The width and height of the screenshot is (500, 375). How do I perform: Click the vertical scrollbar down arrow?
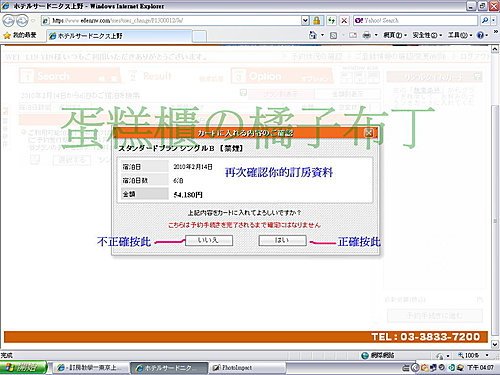[x=495, y=344]
